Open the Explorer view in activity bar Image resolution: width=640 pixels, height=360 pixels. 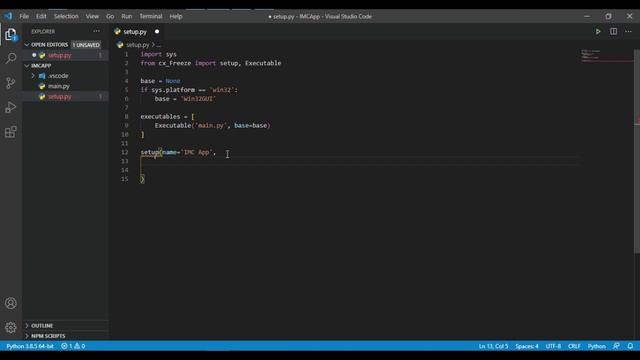(11, 34)
